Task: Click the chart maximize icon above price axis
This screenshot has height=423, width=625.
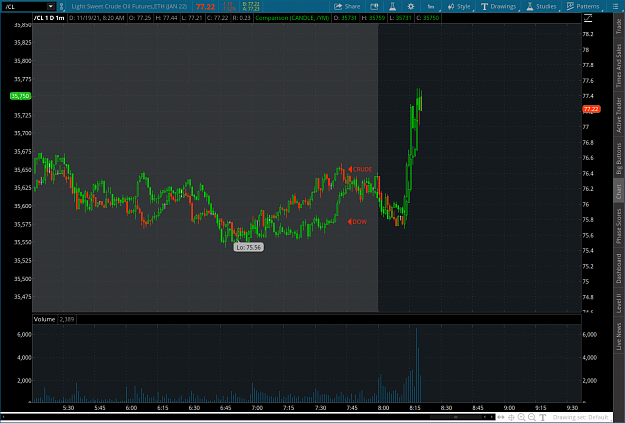Action: pyautogui.click(x=588, y=18)
